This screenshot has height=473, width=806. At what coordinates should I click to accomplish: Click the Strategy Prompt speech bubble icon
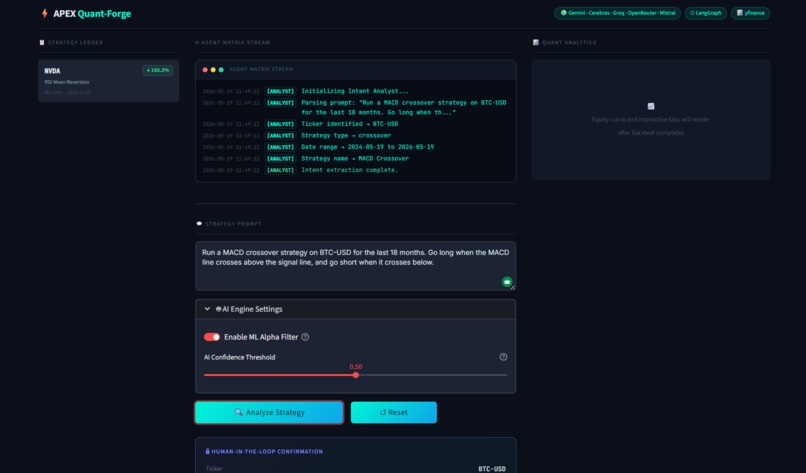tap(199, 224)
